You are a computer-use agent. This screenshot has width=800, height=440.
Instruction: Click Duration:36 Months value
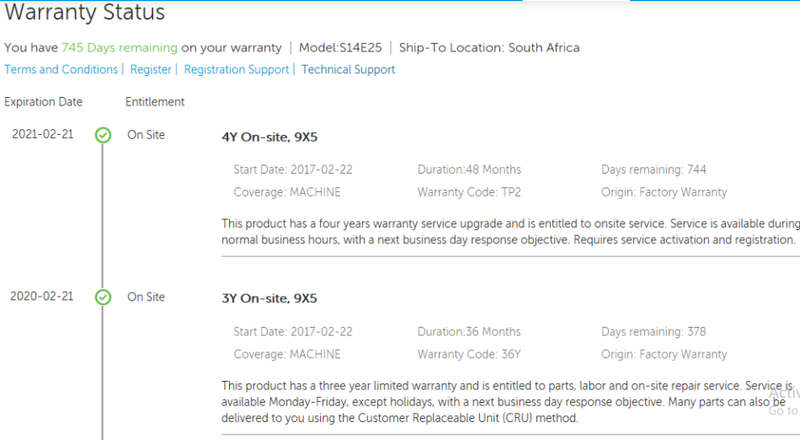(469, 332)
